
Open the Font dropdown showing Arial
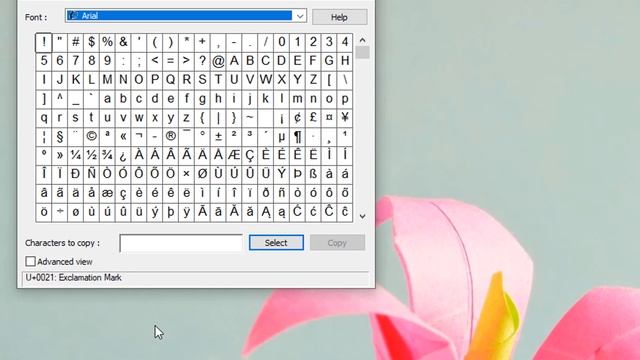click(186, 16)
